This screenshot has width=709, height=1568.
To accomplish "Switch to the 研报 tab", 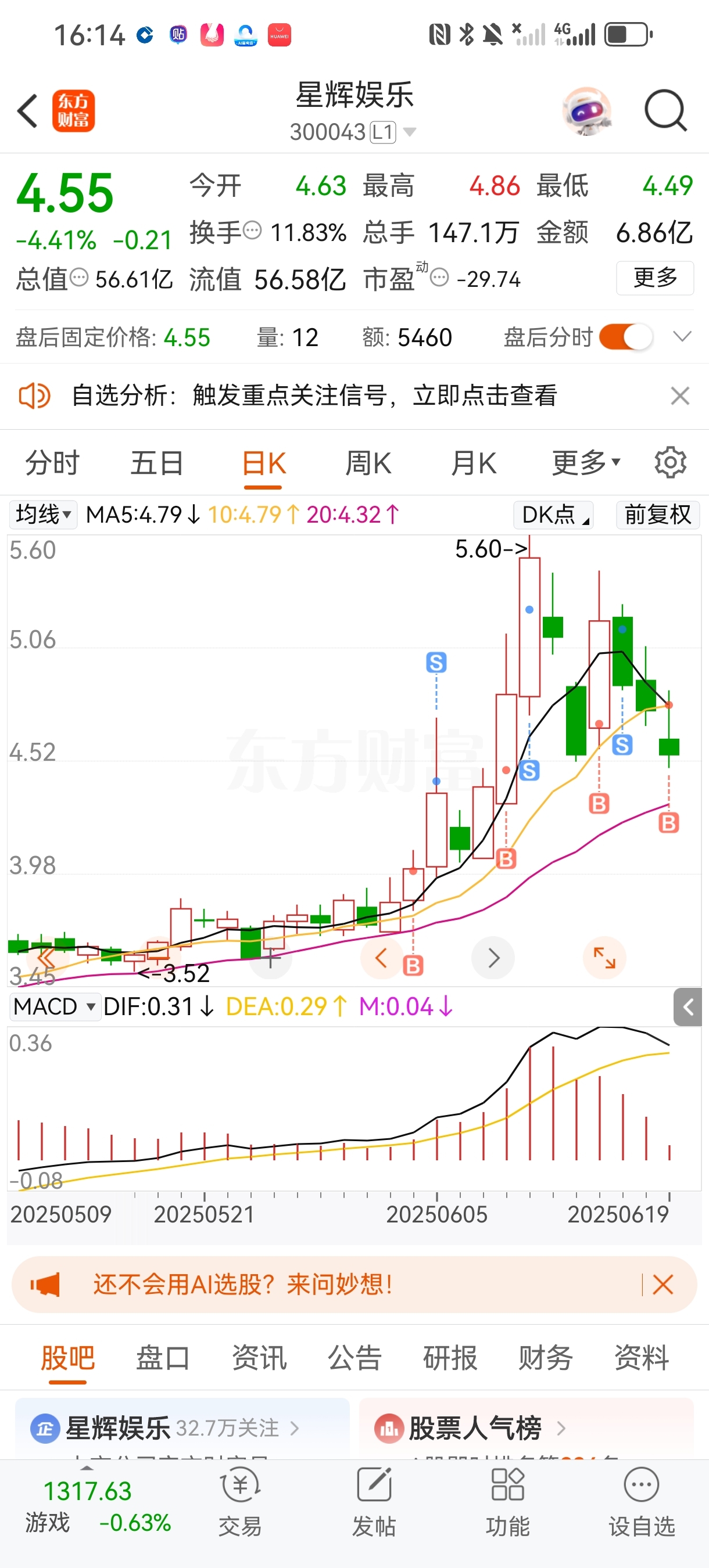I will coord(450,1358).
